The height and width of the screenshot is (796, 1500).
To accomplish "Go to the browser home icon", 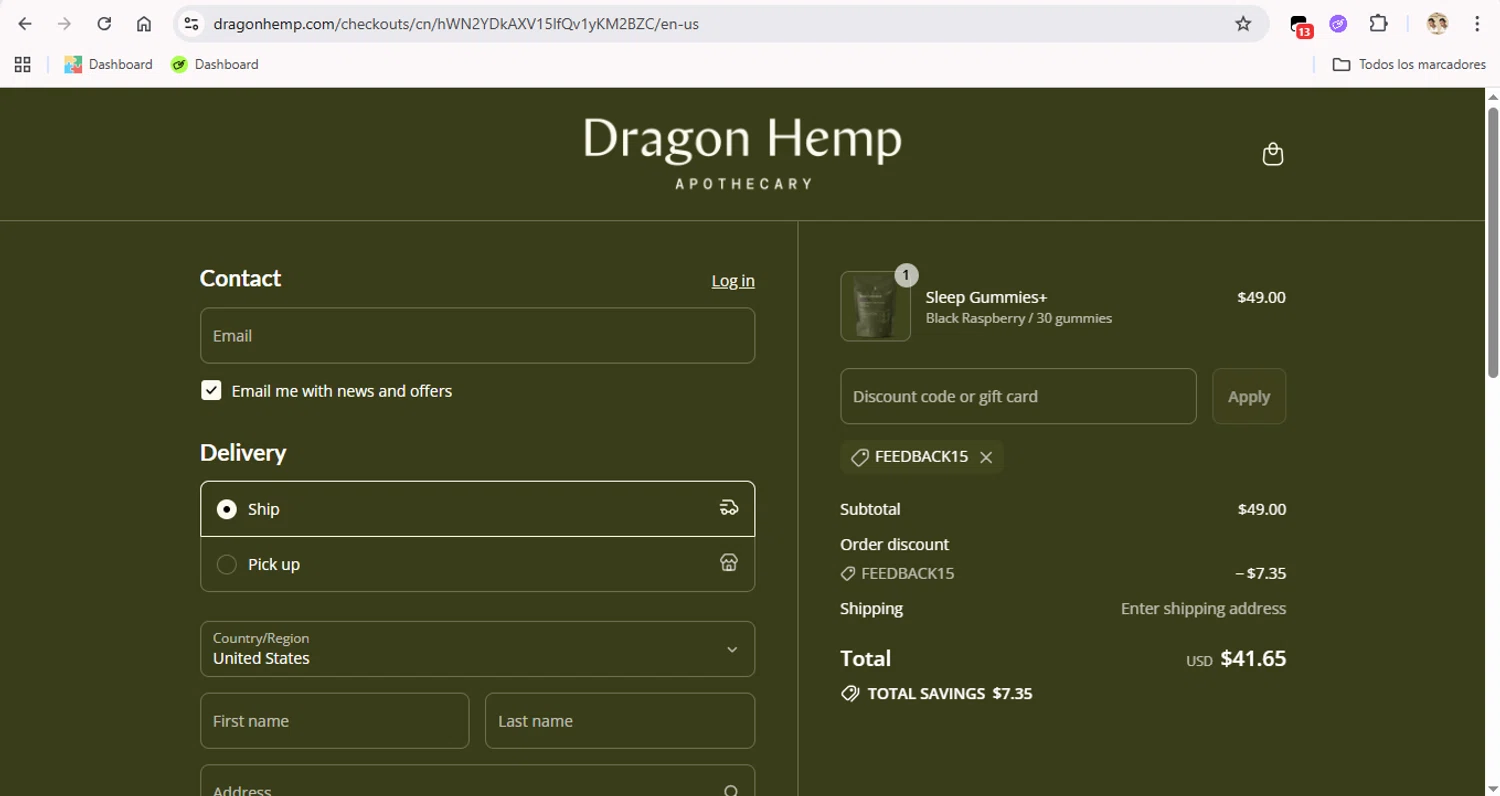I will tap(144, 24).
